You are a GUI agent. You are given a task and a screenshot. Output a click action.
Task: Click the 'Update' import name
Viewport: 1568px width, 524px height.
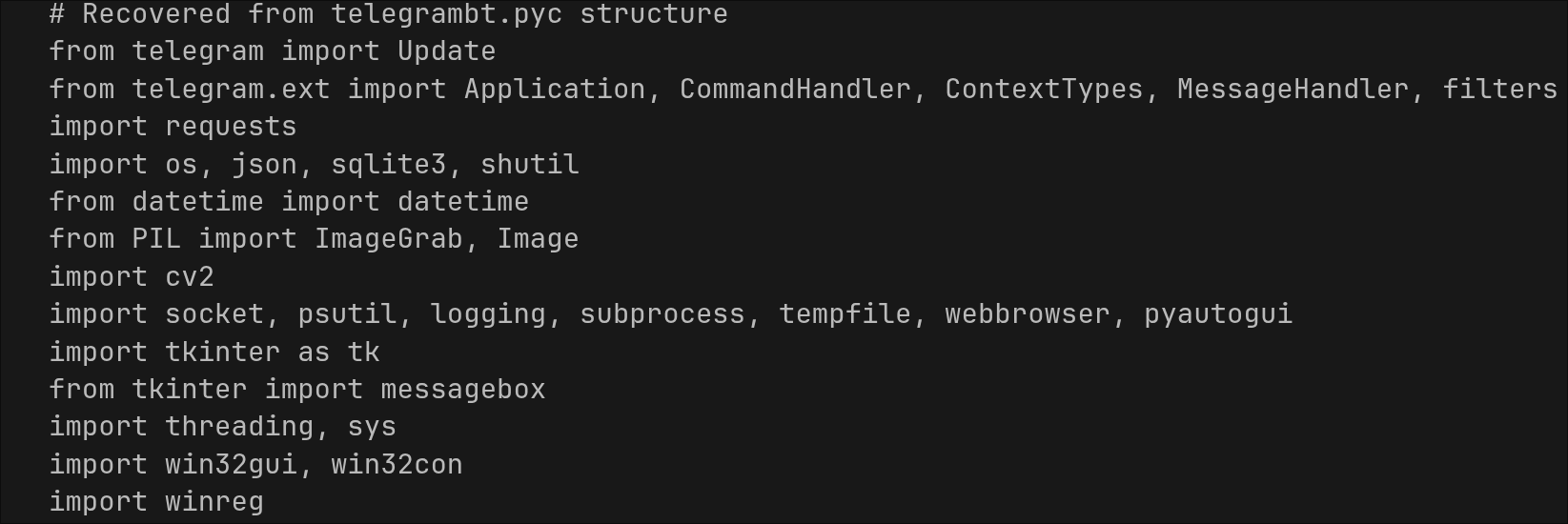(446, 51)
